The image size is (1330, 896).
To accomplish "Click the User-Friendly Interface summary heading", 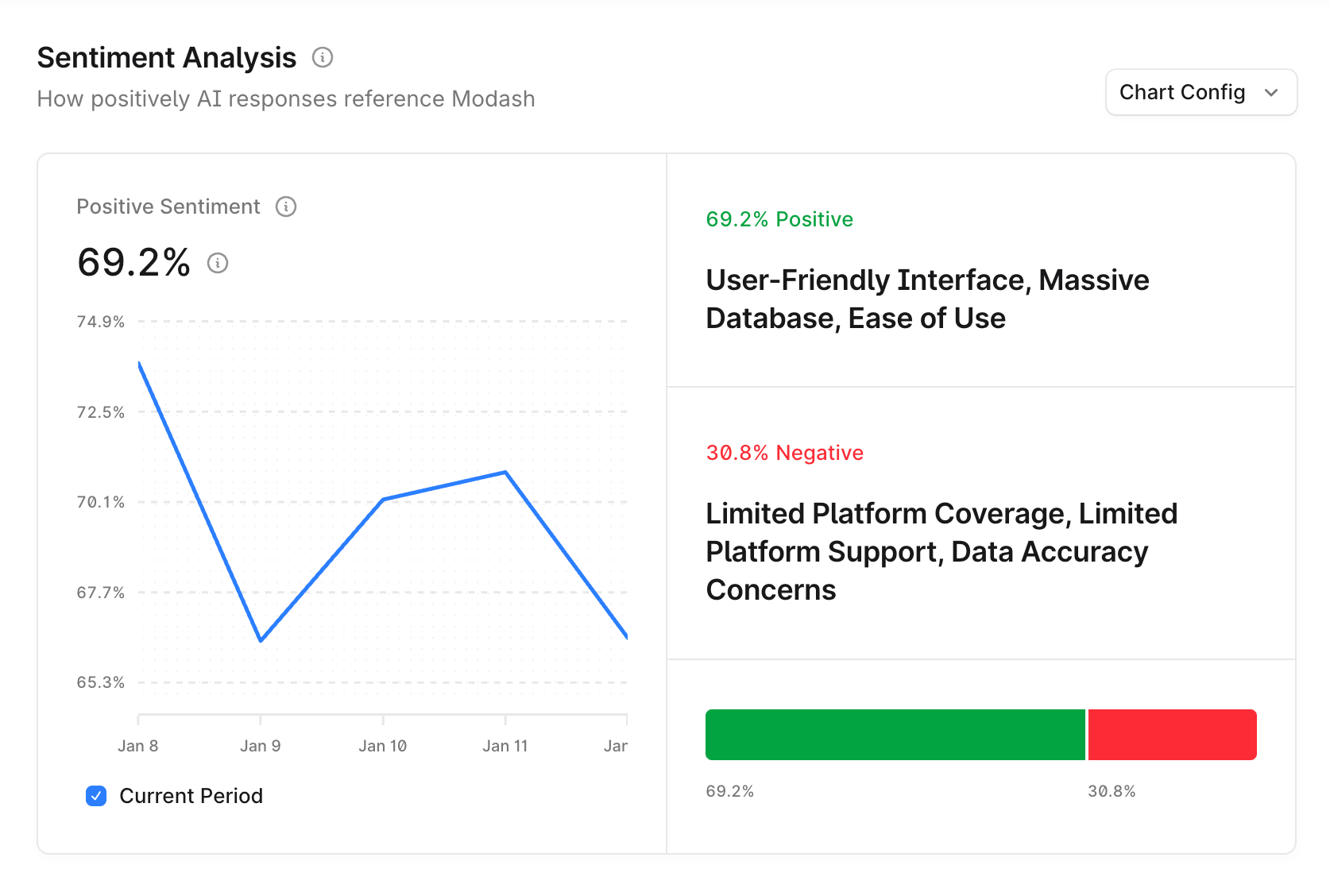I will [927, 299].
